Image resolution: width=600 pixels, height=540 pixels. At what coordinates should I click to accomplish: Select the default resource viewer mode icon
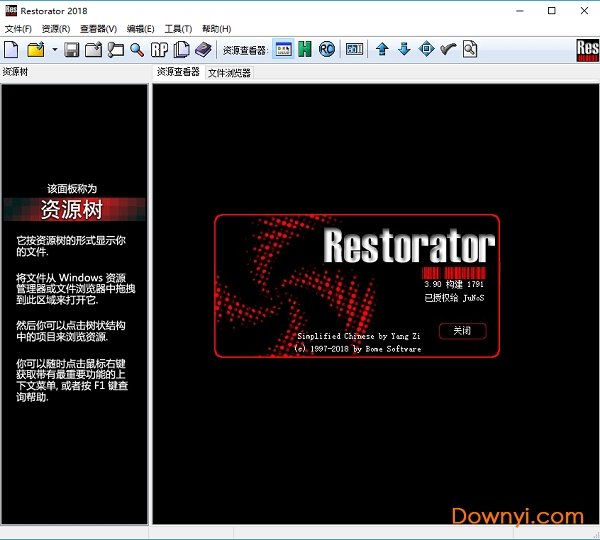pyautogui.click(x=283, y=49)
